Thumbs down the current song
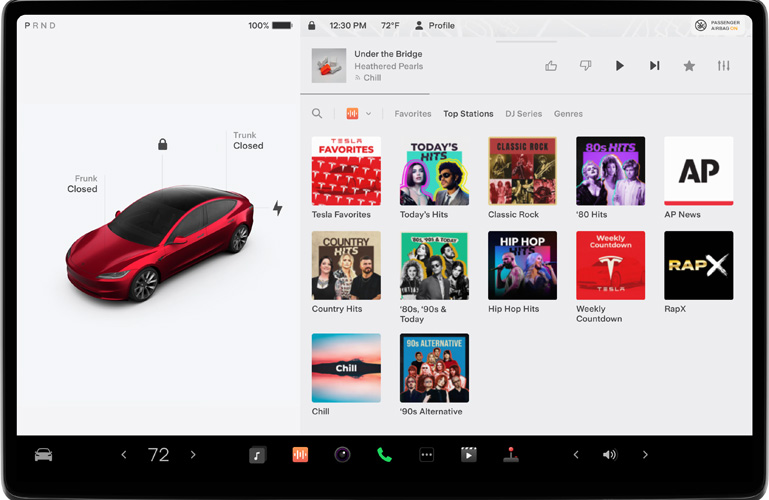The width and height of the screenshot is (769, 500). pos(586,66)
